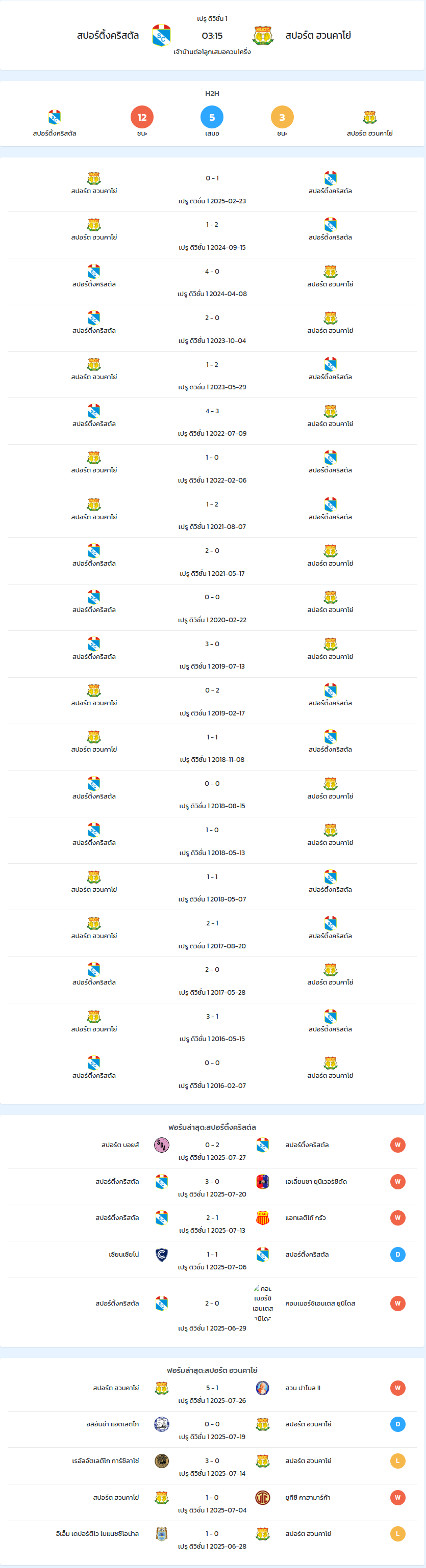Open the 4 - 0 match from 2024-04-08

click(x=212, y=272)
